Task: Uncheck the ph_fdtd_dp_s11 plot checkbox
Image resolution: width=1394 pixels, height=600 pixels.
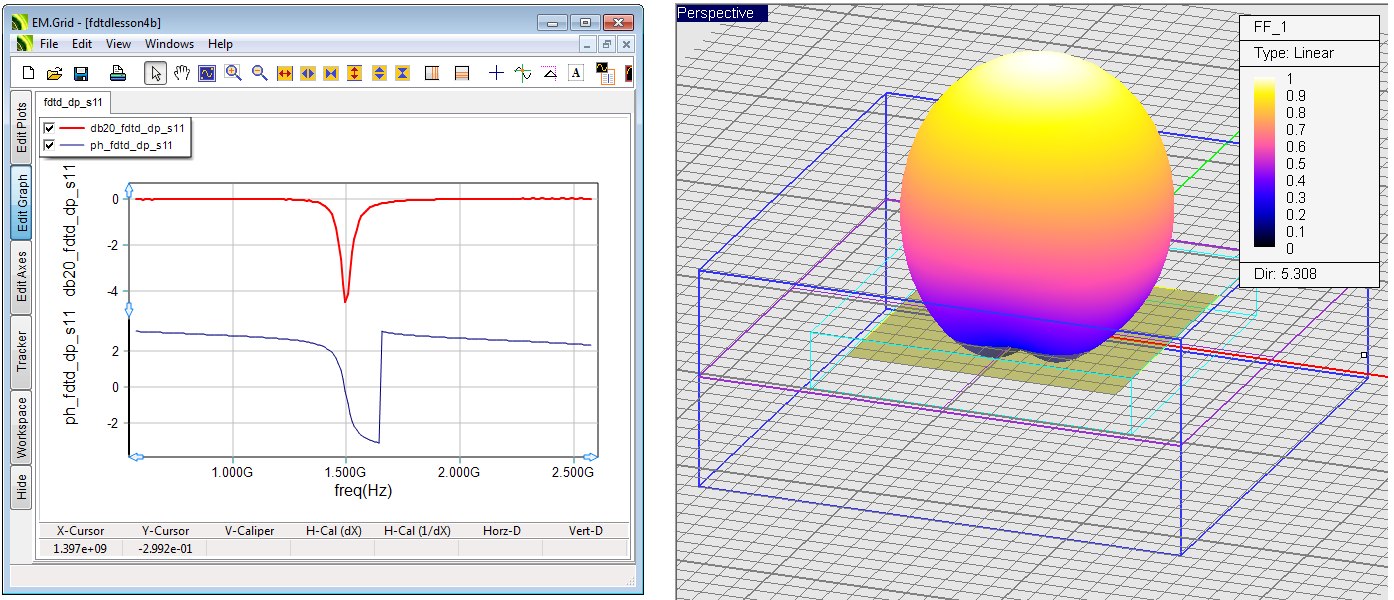Action: pyautogui.click(x=49, y=145)
